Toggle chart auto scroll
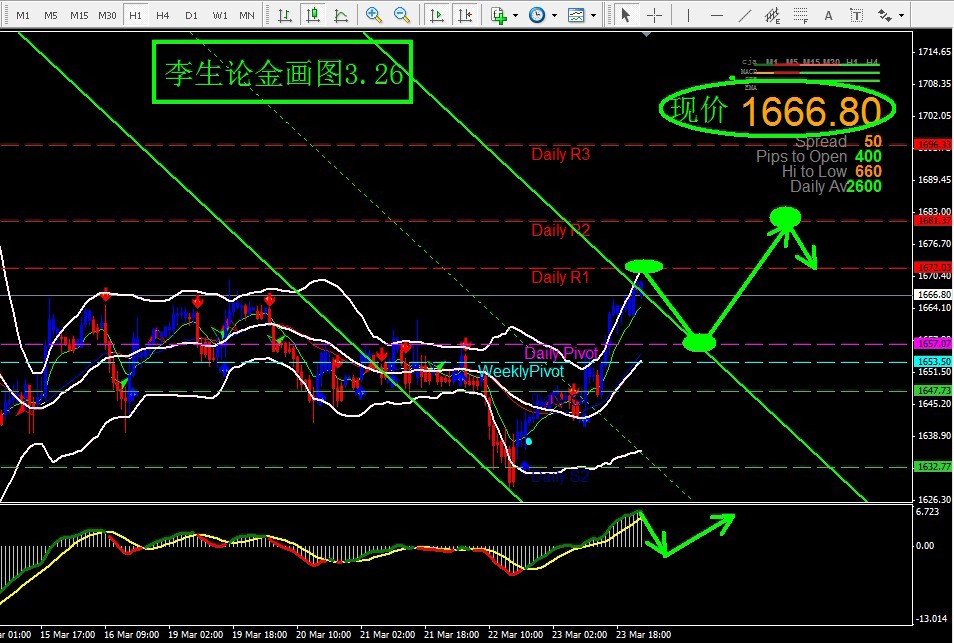The image size is (954, 643). tap(437, 15)
